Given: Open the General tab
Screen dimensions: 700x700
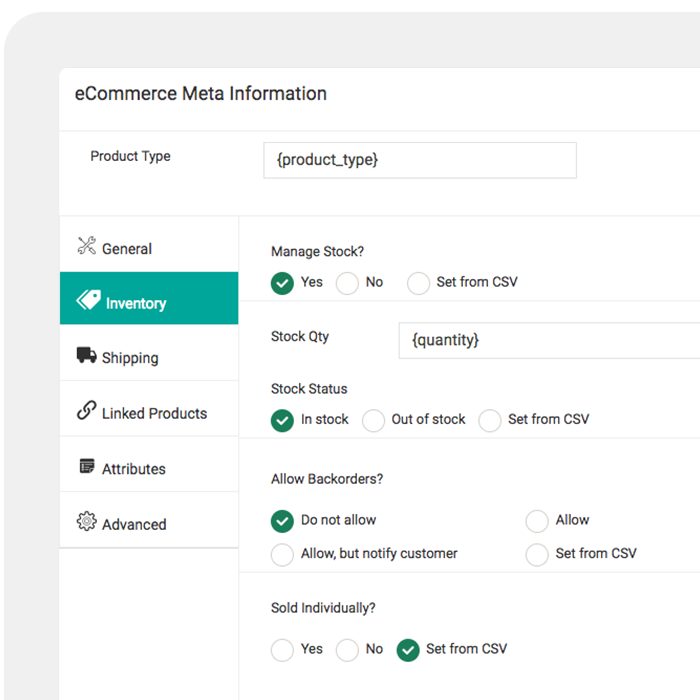Looking at the screenshot, I should pos(149,245).
